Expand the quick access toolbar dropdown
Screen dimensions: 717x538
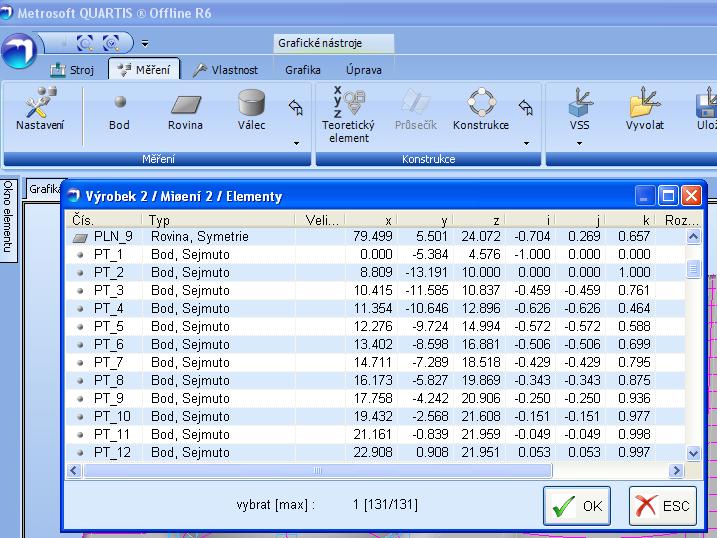(x=145, y=44)
